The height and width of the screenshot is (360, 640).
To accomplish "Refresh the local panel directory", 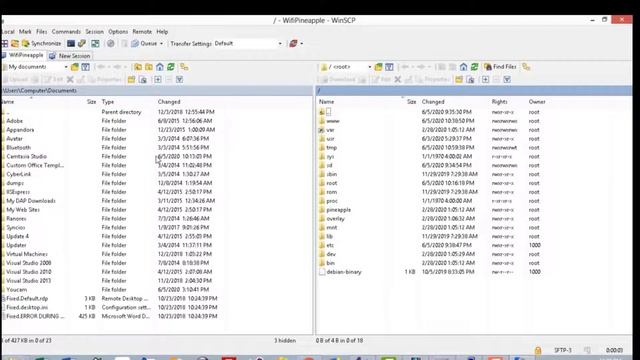I will [x=171, y=67].
